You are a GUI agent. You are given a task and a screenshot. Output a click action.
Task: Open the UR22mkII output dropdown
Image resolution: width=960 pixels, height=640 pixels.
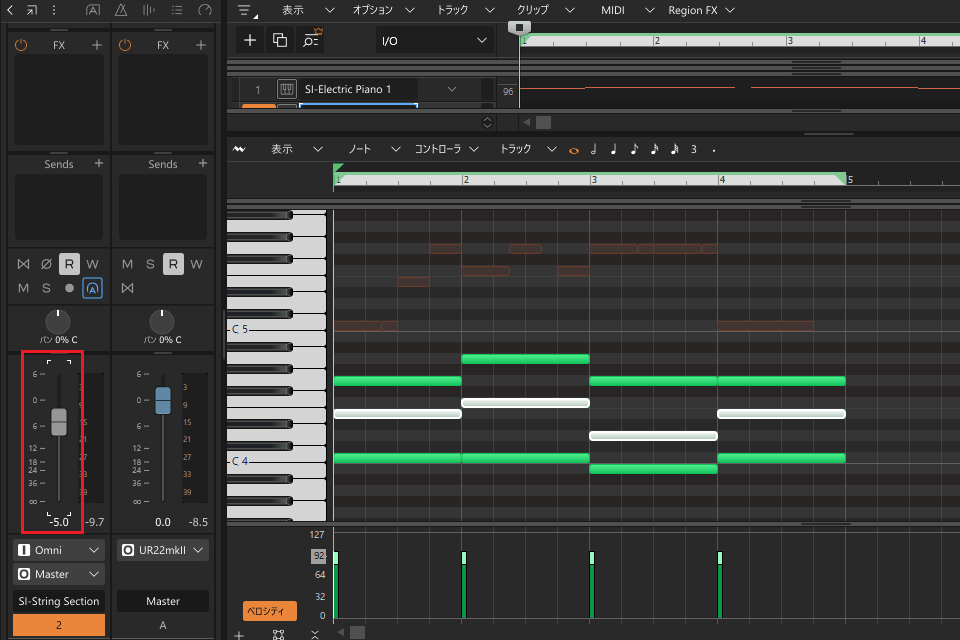click(x=163, y=550)
